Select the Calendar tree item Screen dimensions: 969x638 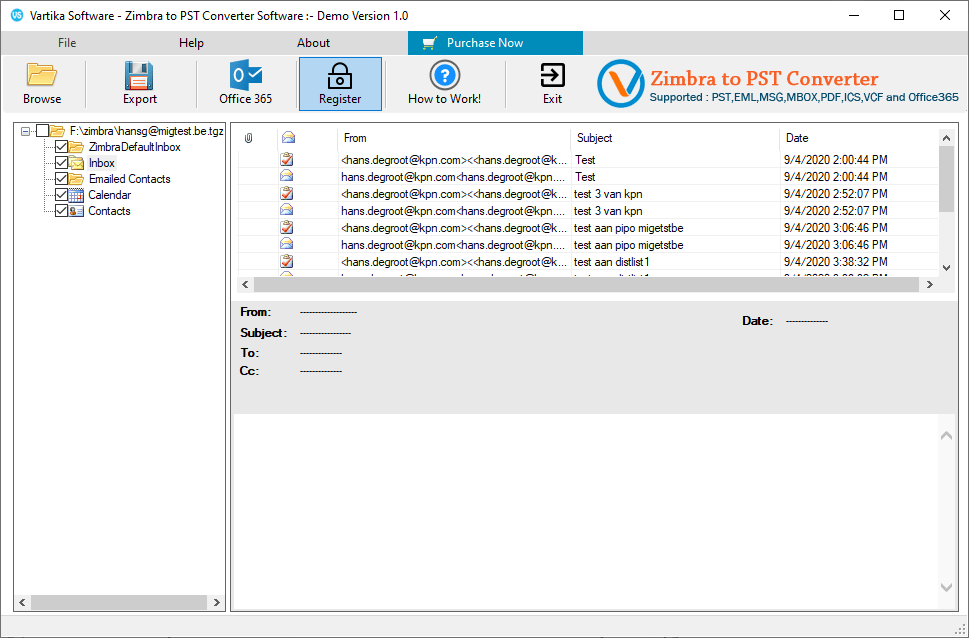[x=109, y=195]
